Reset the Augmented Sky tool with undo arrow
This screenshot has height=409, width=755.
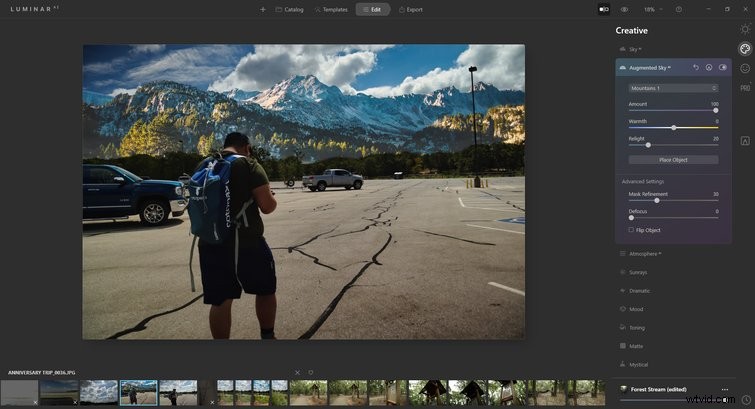tap(696, 68)
